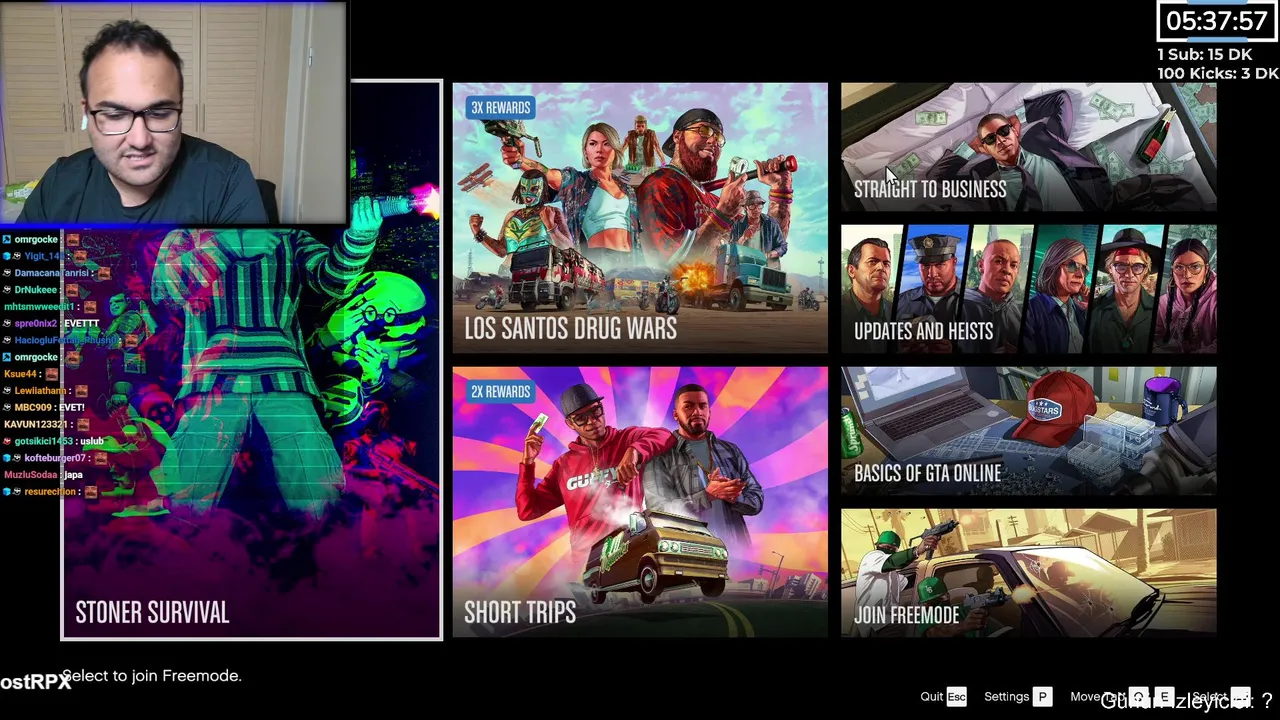
Task: Click chat user spre0nix2's EVETTT message
Action: (81, 324)
